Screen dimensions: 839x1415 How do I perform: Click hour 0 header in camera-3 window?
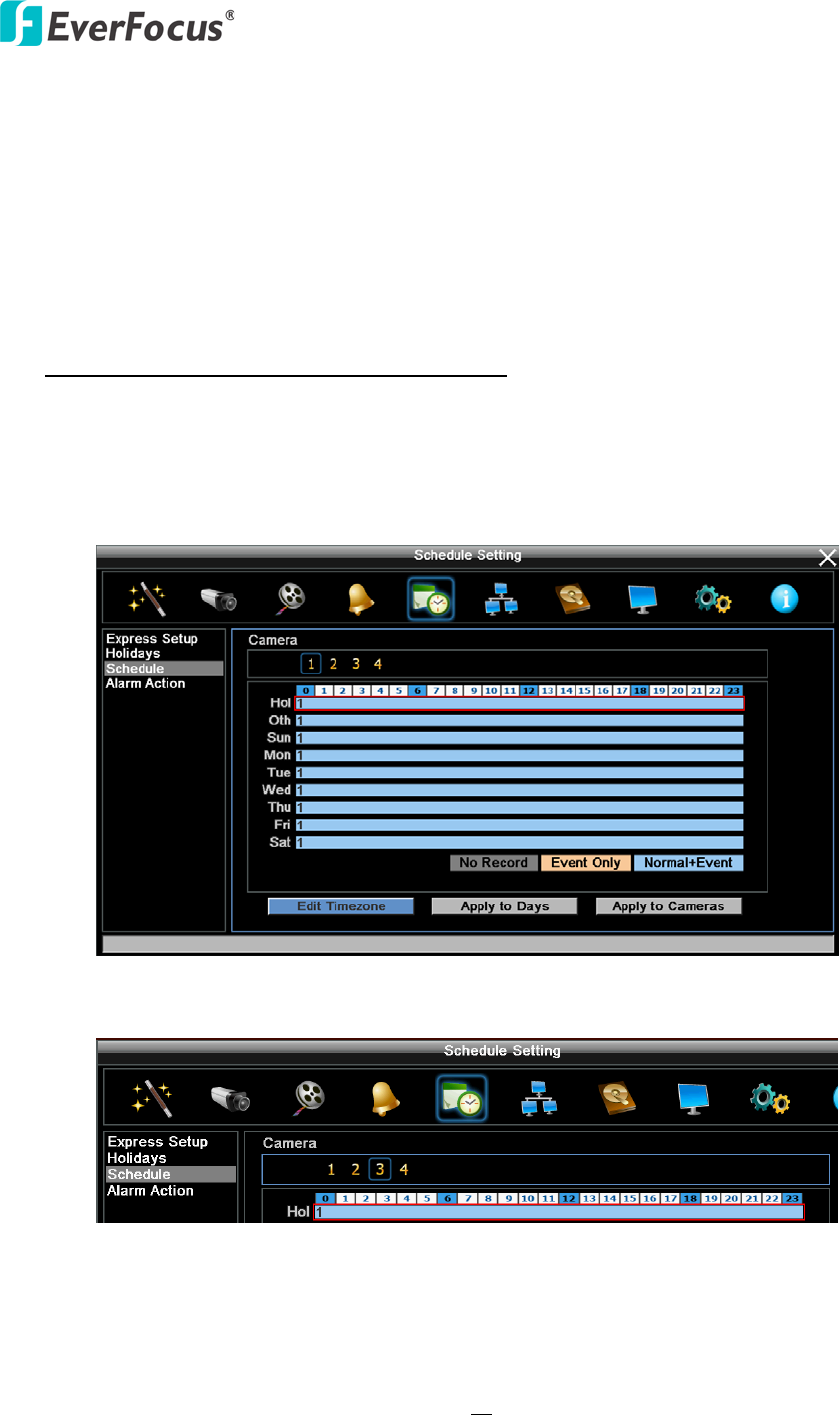point(325,1197)
